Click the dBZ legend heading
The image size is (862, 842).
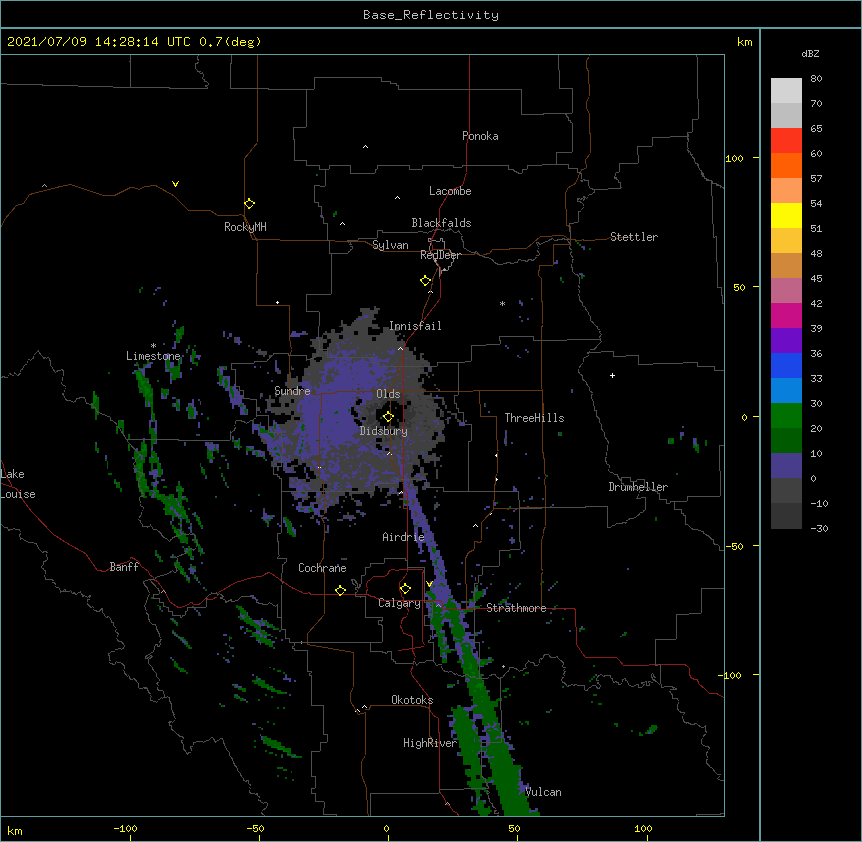(x=810, y=53)
